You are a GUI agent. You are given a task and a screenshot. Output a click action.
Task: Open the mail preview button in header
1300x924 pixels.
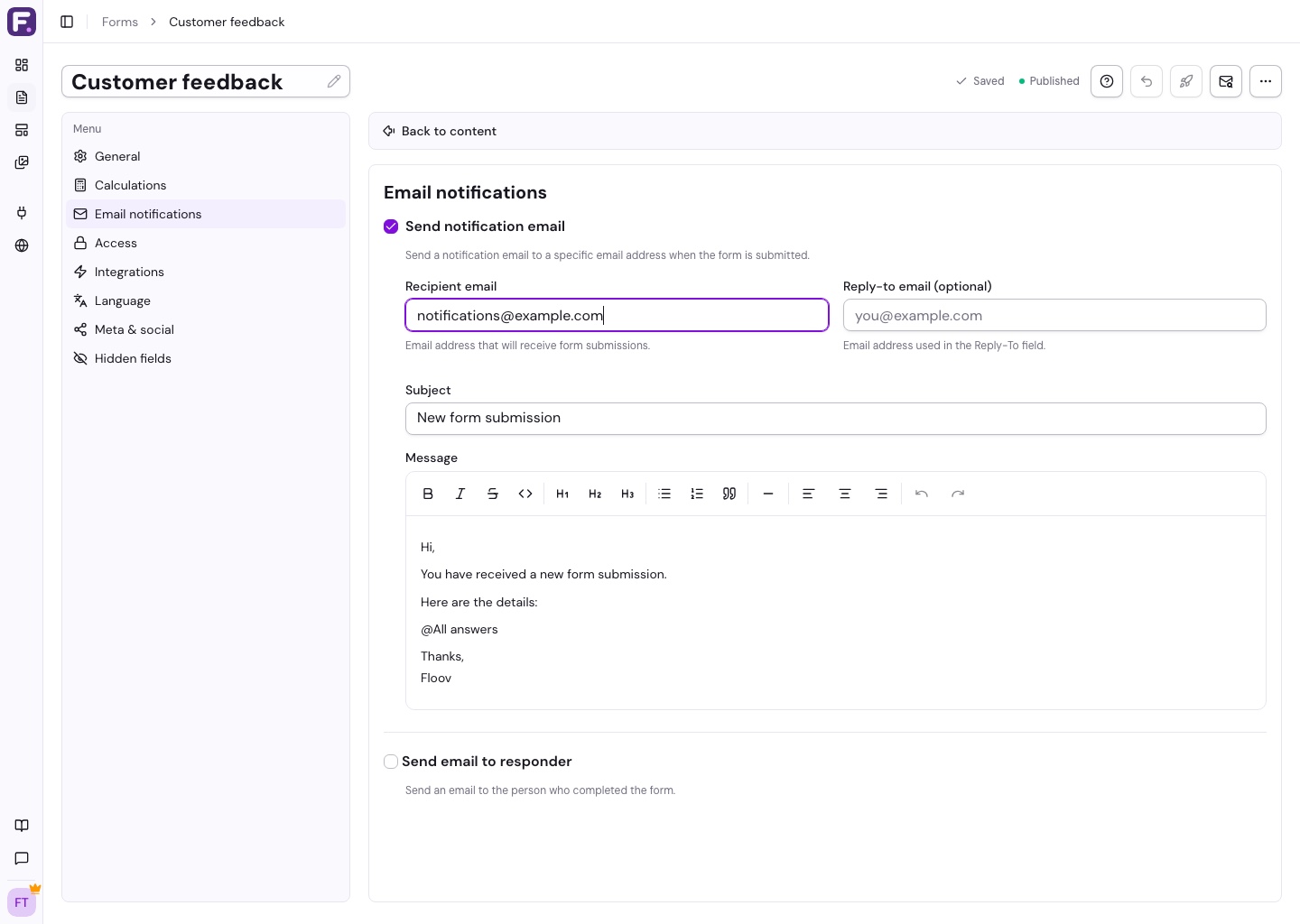pyautogui.click(x=1226, y=81)
